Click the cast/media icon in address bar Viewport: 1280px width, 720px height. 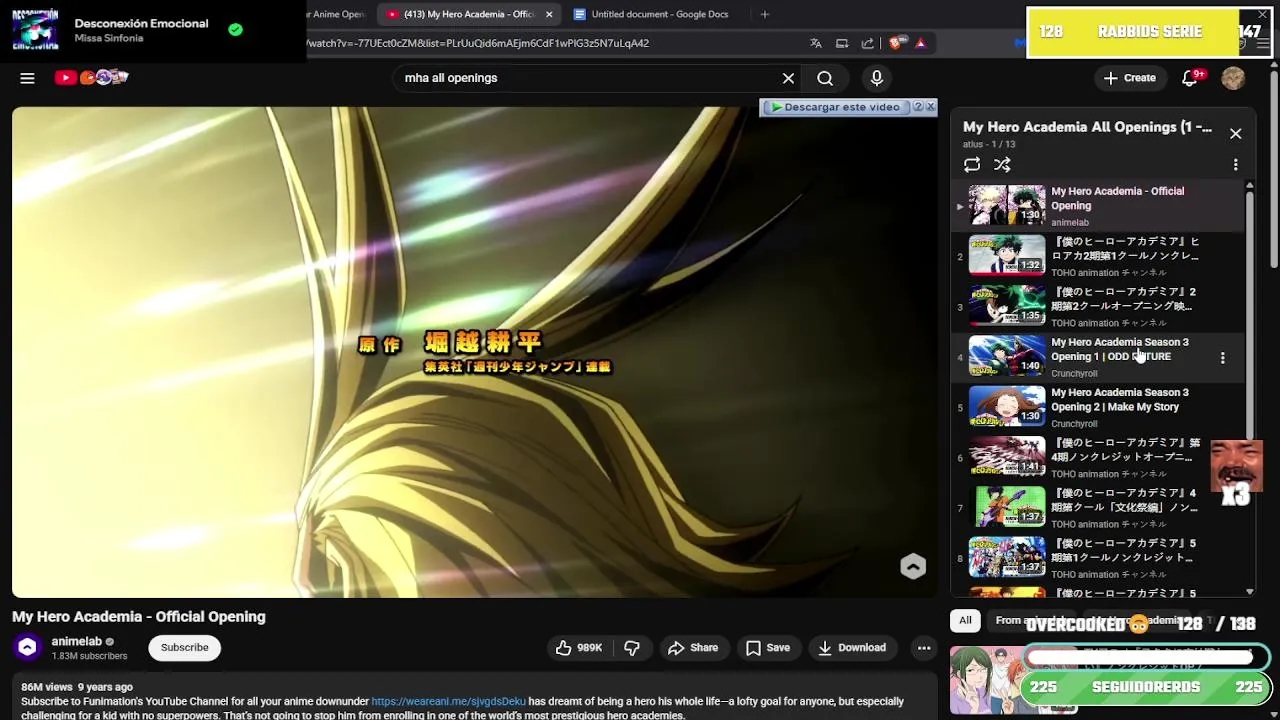[x=842, y=43]
